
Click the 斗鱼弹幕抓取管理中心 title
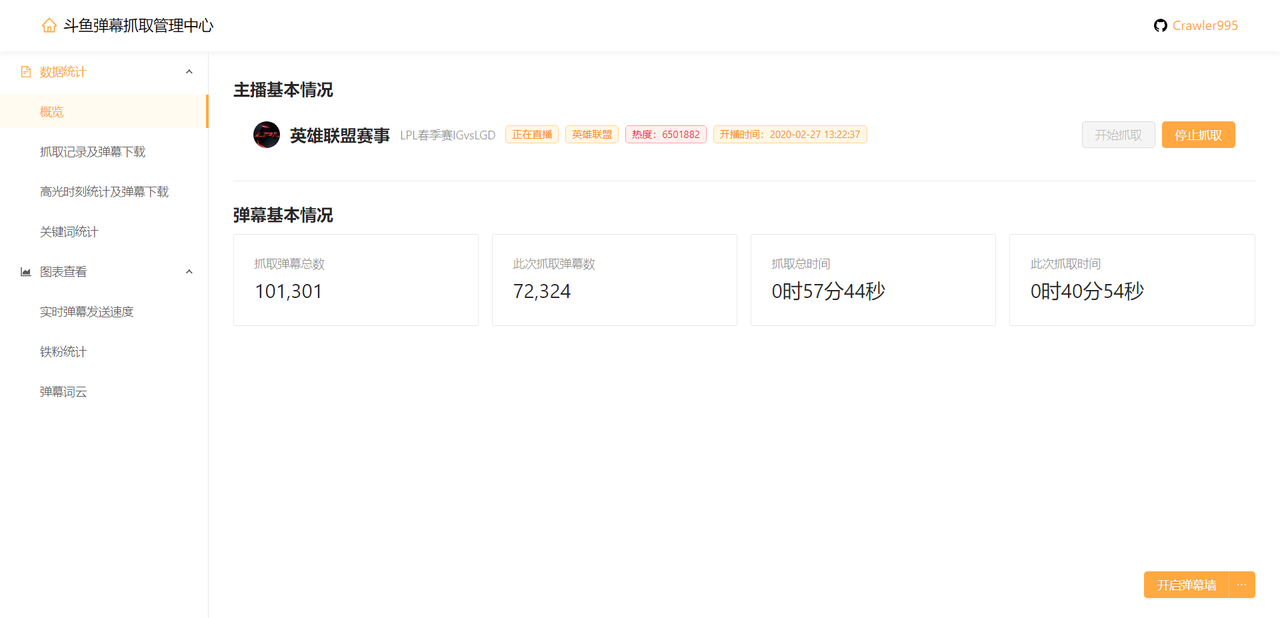pyautogui.click(x=138, y=26)
